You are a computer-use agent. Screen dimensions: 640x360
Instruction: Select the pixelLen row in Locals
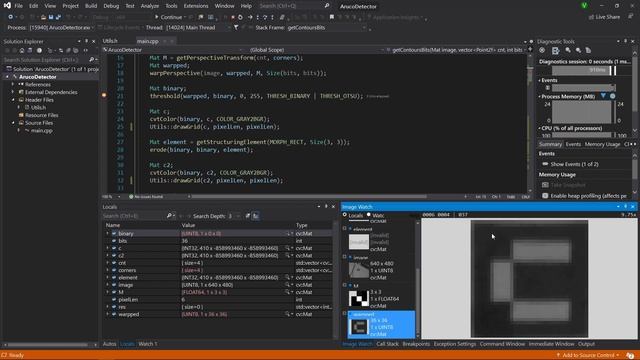218,300
